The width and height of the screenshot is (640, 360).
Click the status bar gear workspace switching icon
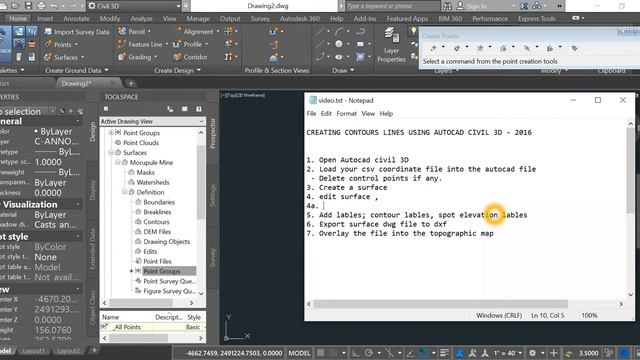point(532,353)
